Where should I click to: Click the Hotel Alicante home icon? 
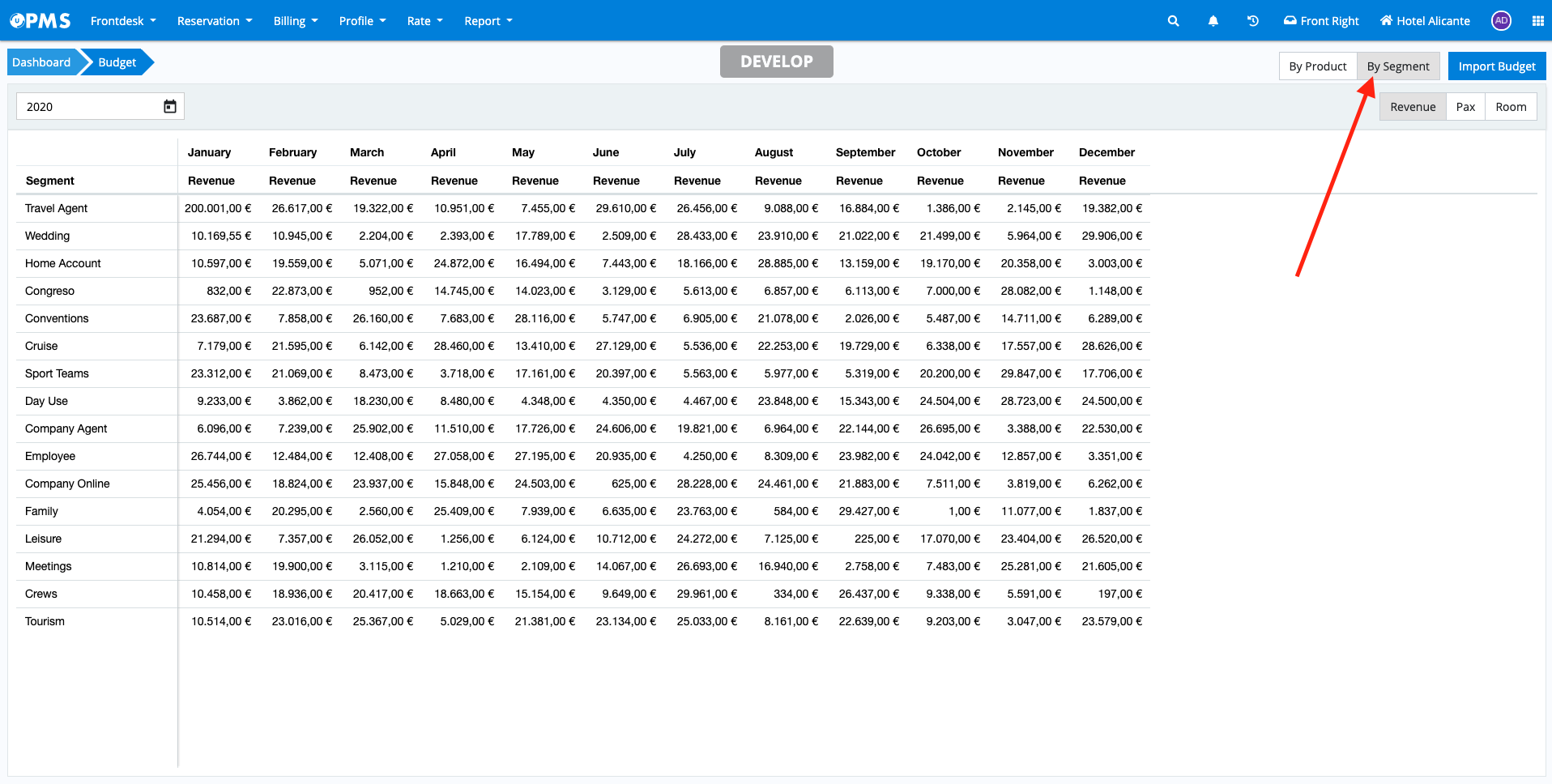coord(1386,21)
